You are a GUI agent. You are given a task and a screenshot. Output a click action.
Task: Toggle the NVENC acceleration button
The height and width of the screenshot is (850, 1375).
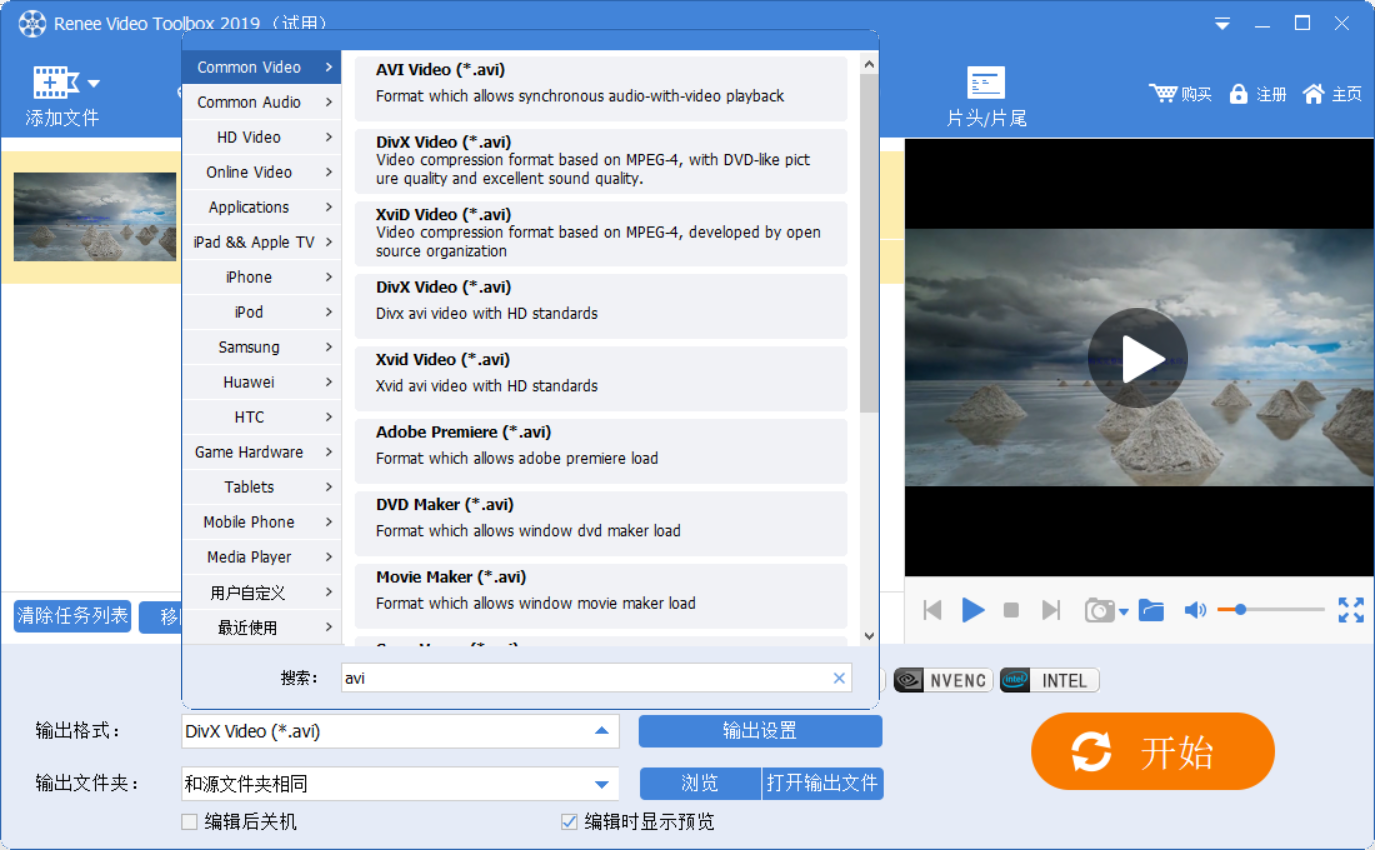pos(943,681)
